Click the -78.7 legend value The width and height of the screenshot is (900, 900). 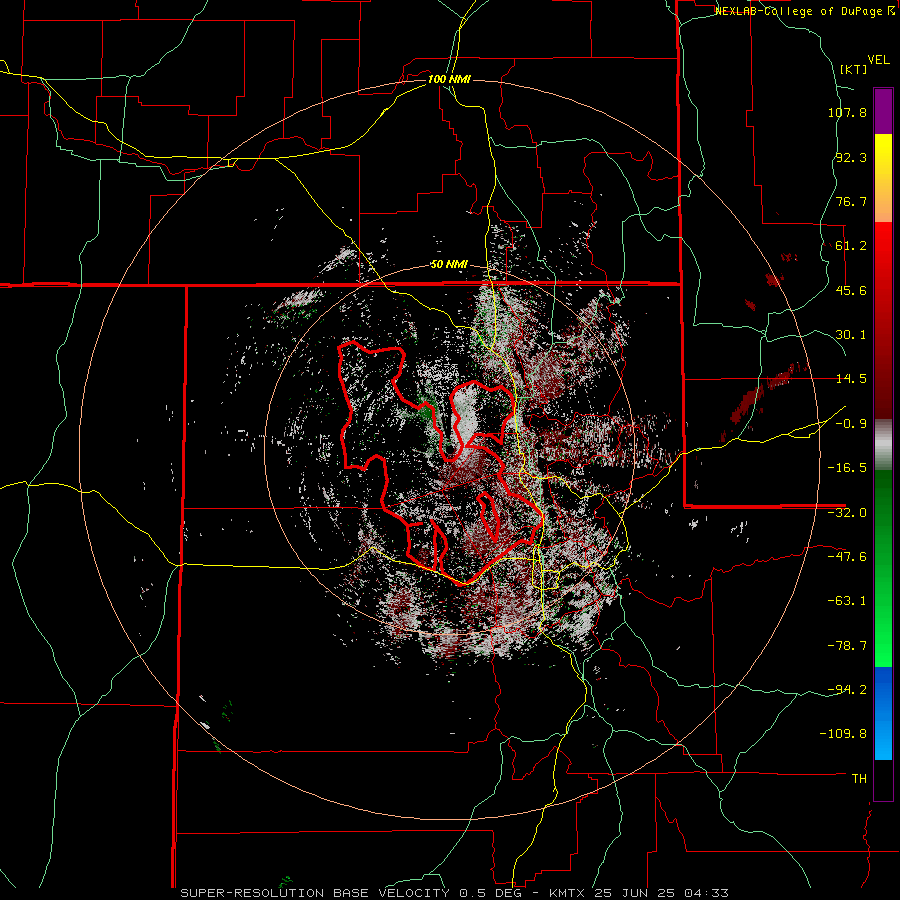(x=847, y=646)
